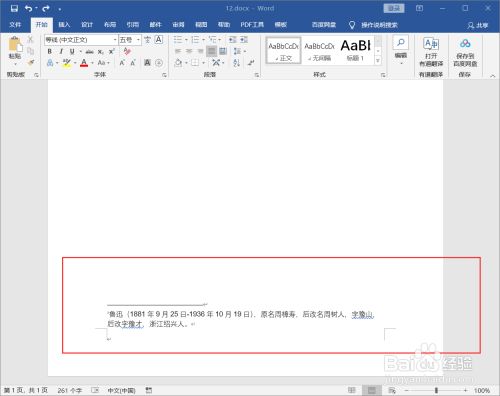Switch to print layout view in status bar
500x396 pixels.
(x=372, y=390)
